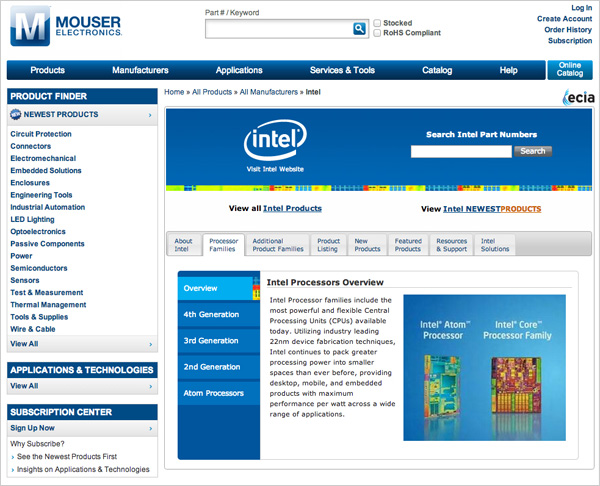This screenshot has width=600, height=486.
Task: Click All Manufacturers in the breadcrumb
Action: [269, 92]
